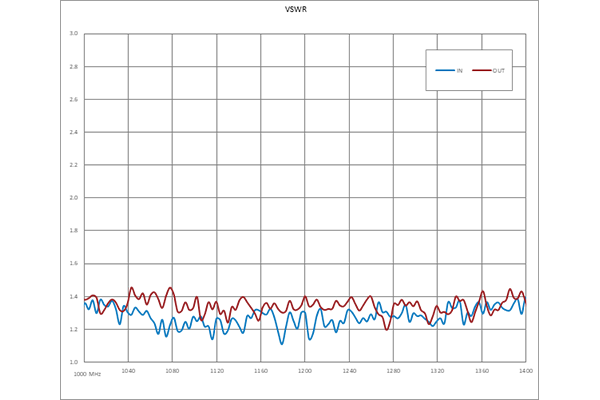Select the lowest blue IN trace dip

[282, 342]
